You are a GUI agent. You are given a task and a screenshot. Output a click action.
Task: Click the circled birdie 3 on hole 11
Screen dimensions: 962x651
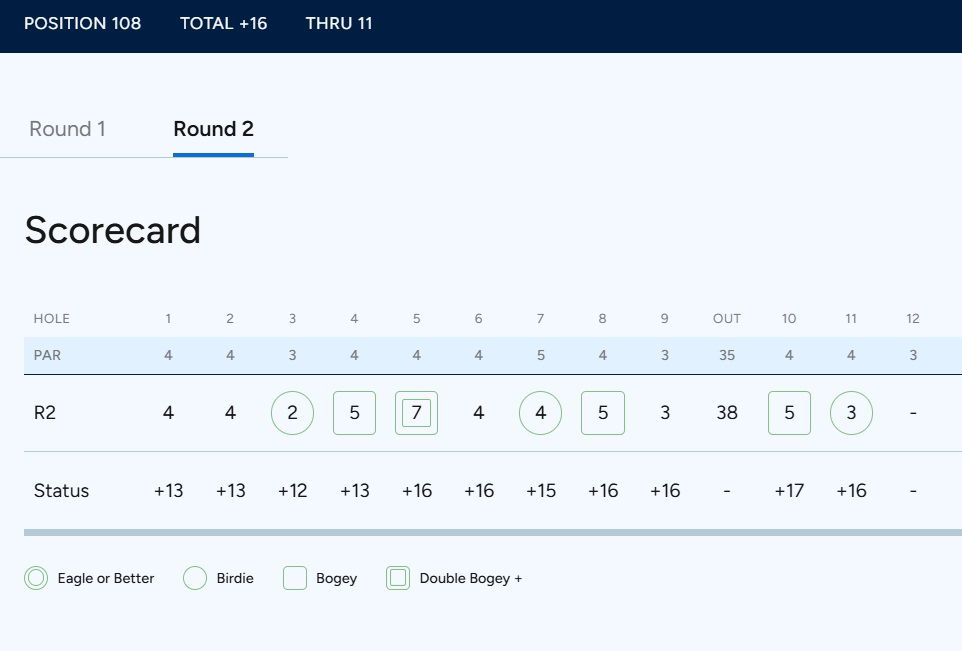pos(851,413)
